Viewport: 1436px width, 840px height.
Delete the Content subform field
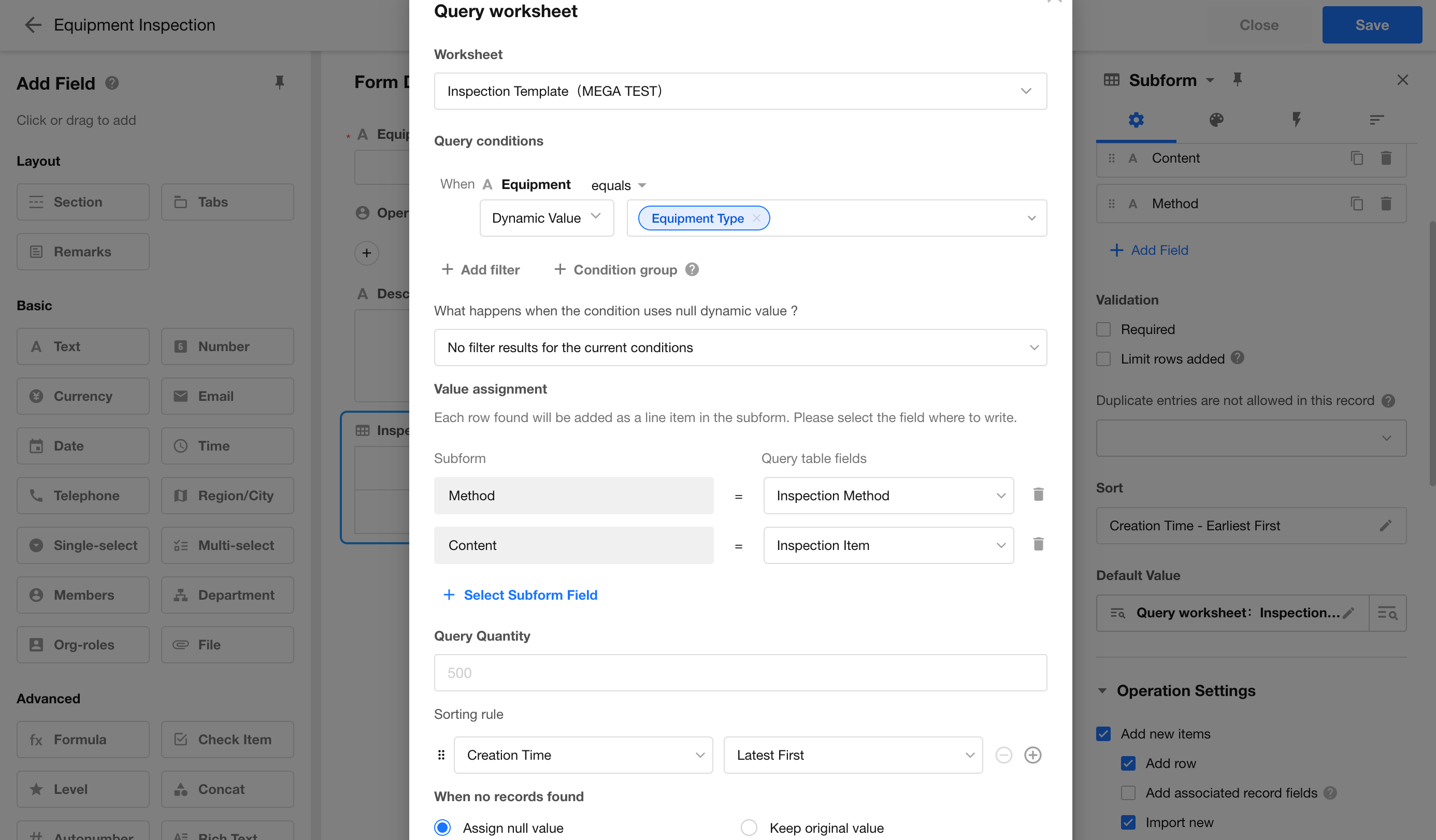pos(1386,158)
